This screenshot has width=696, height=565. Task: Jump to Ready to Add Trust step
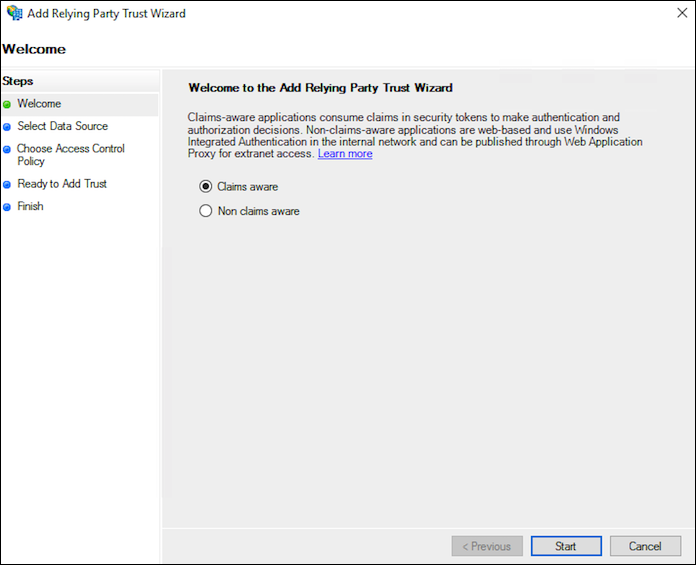click(x=62, y=184)
